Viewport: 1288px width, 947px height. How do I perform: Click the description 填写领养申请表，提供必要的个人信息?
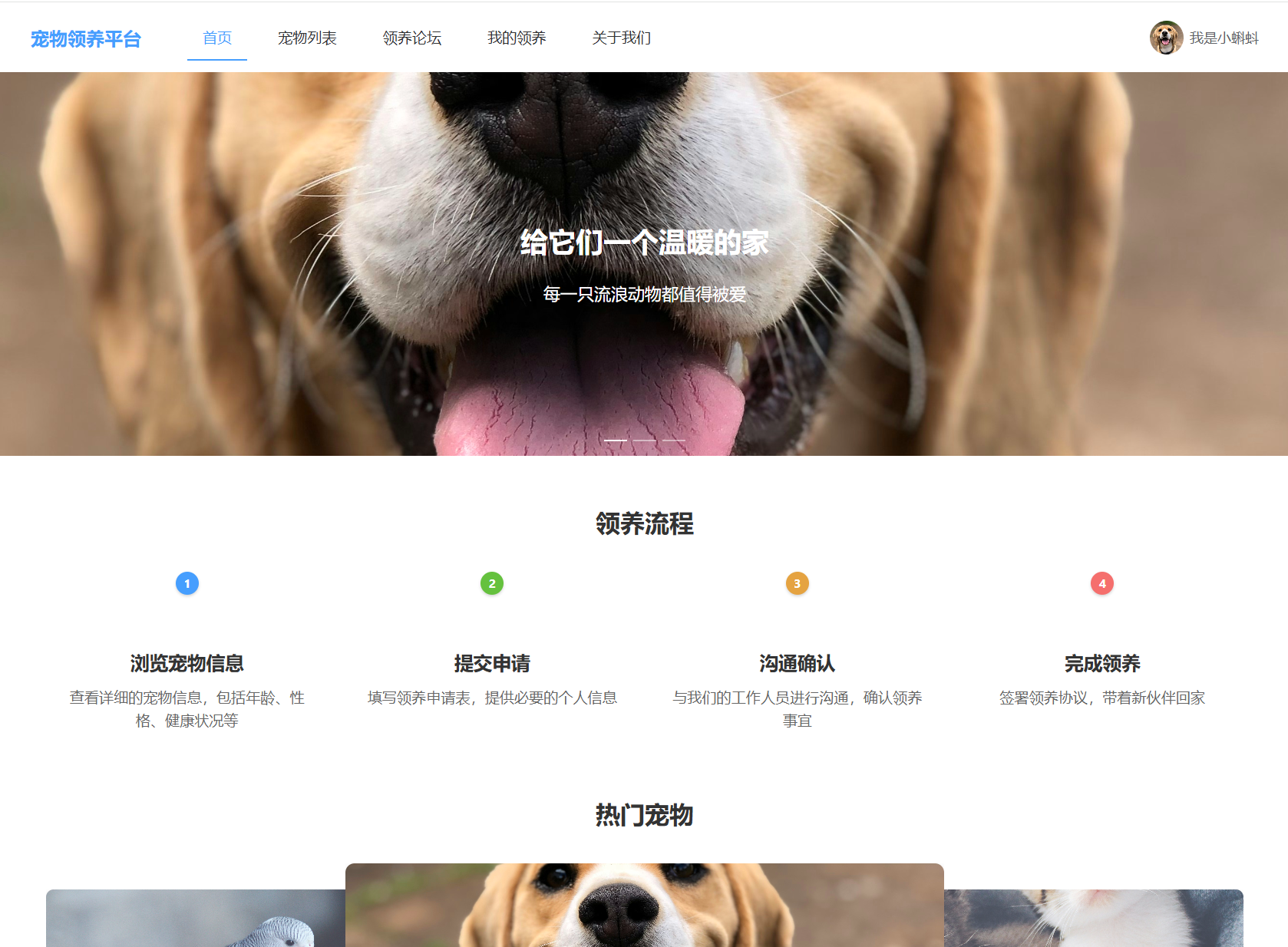tap(492, 698)
